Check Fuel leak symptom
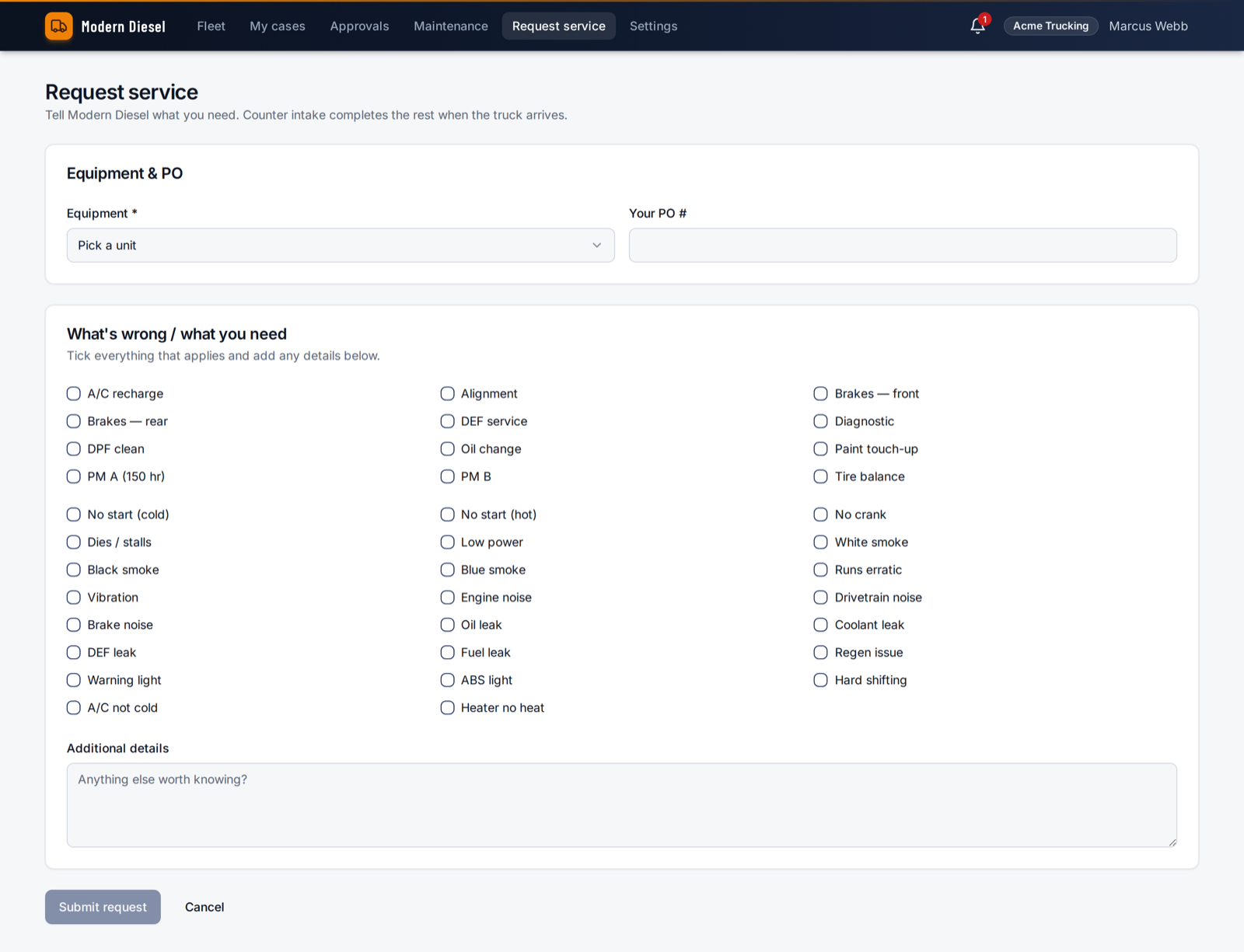 click(x=447, y=652)
